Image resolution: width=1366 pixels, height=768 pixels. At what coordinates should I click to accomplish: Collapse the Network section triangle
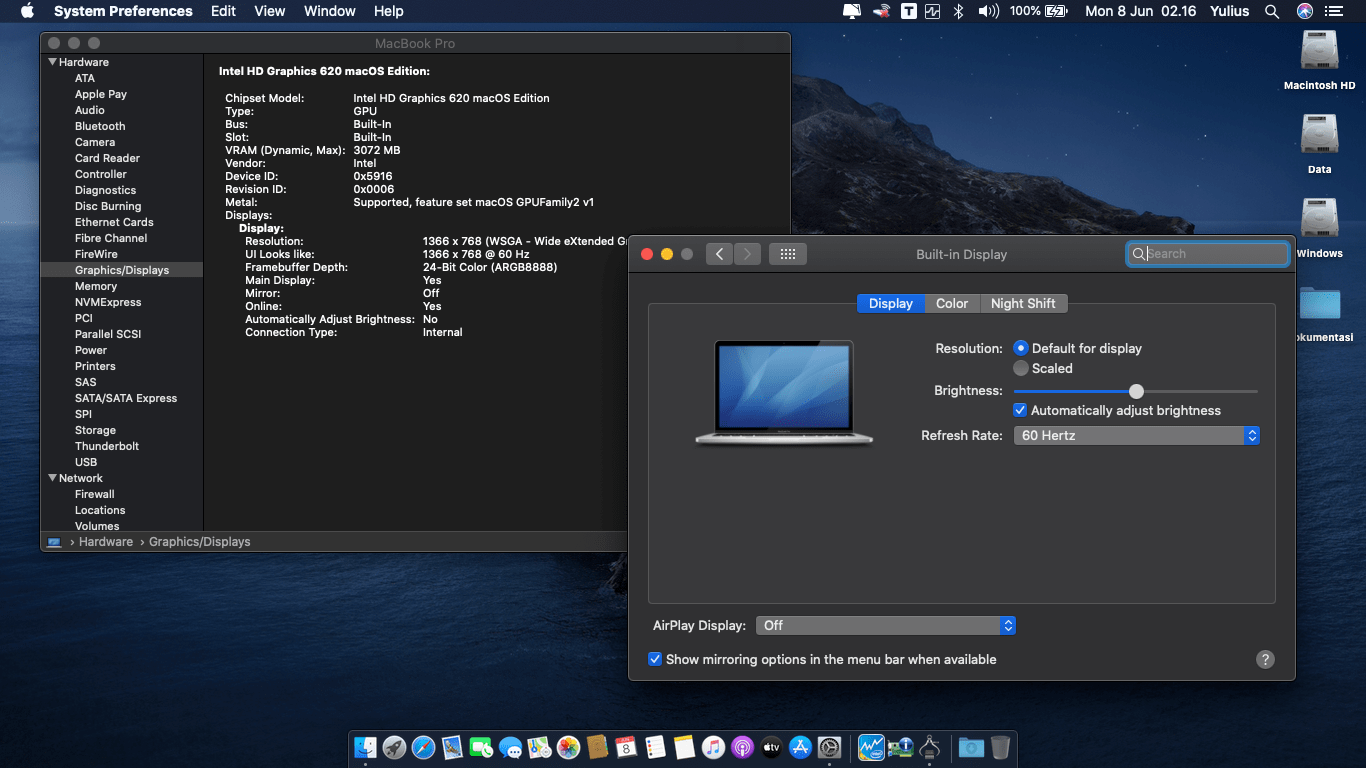click(x=52, y=478)
